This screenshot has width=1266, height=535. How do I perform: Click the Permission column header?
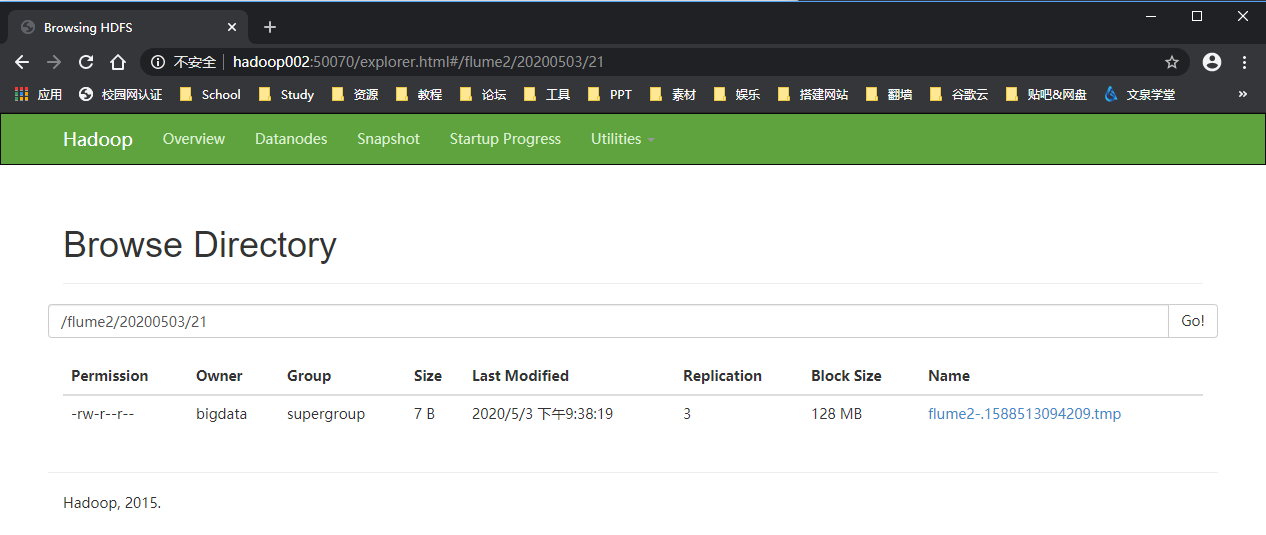click(x=110, y=376)
